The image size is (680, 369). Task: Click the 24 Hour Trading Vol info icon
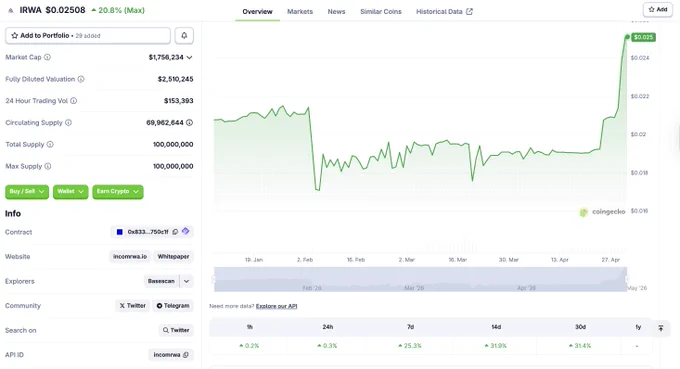pos(74,101)
